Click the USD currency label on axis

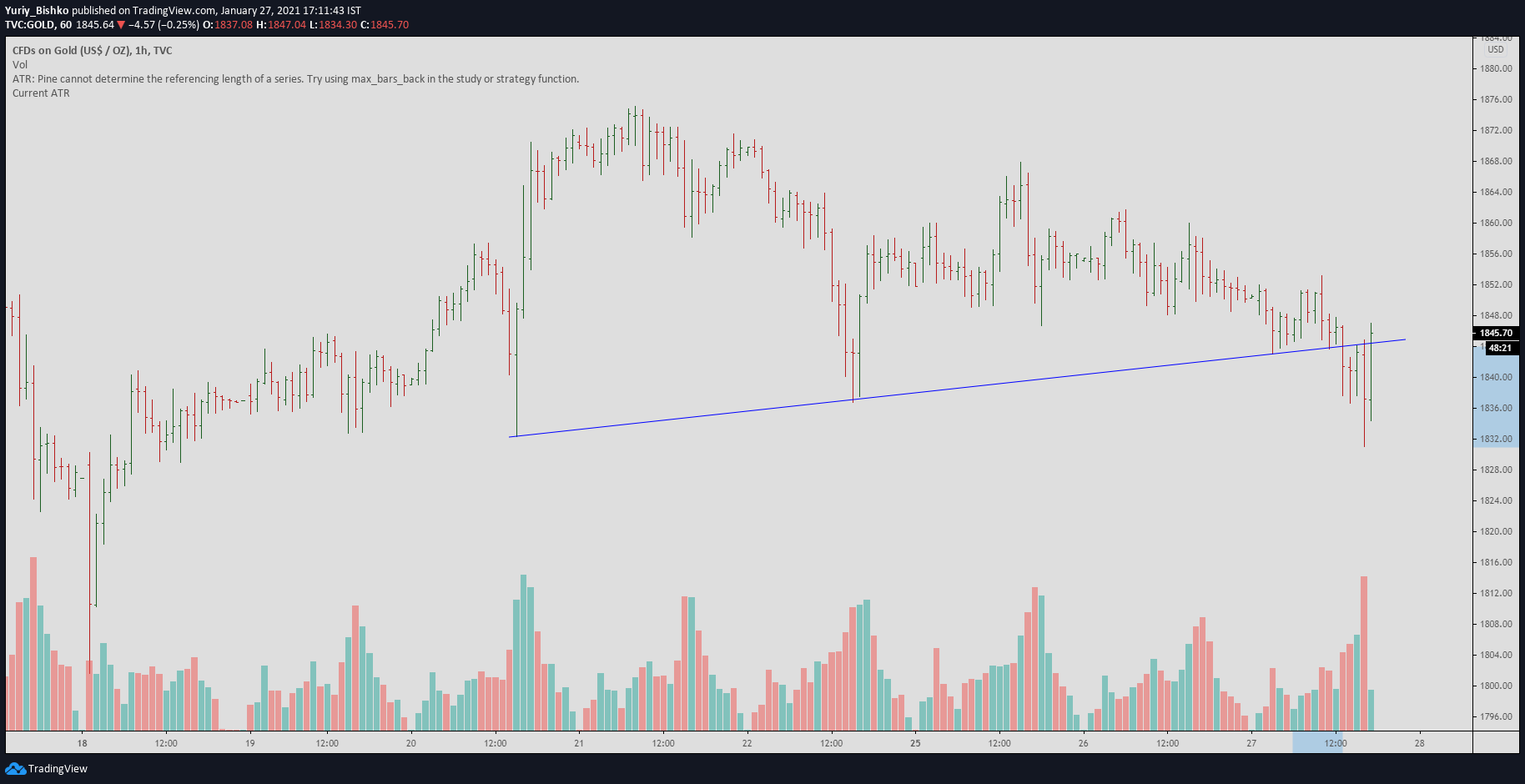tap(1496, 49)
